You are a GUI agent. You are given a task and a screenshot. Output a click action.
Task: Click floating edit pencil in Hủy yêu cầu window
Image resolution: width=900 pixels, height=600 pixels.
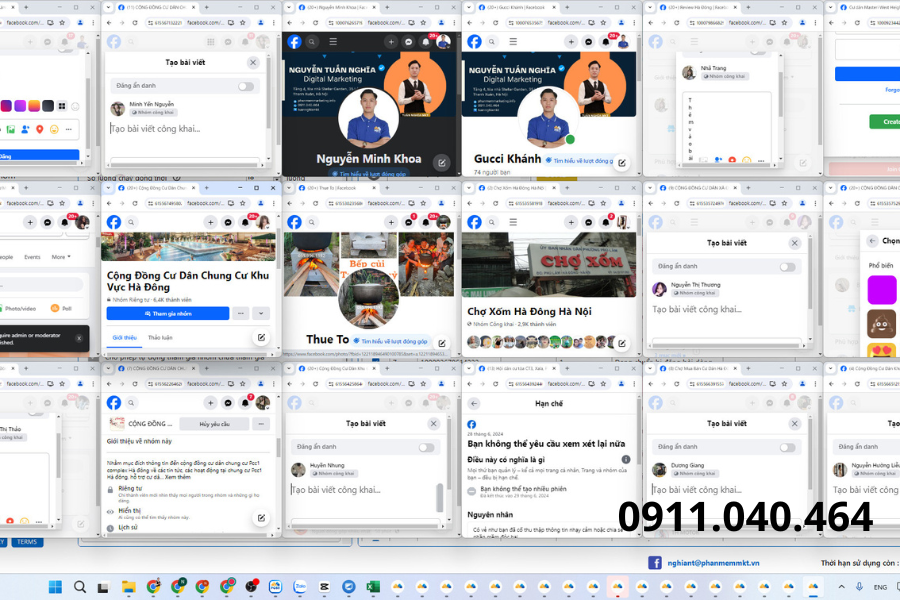click(261, 518)
